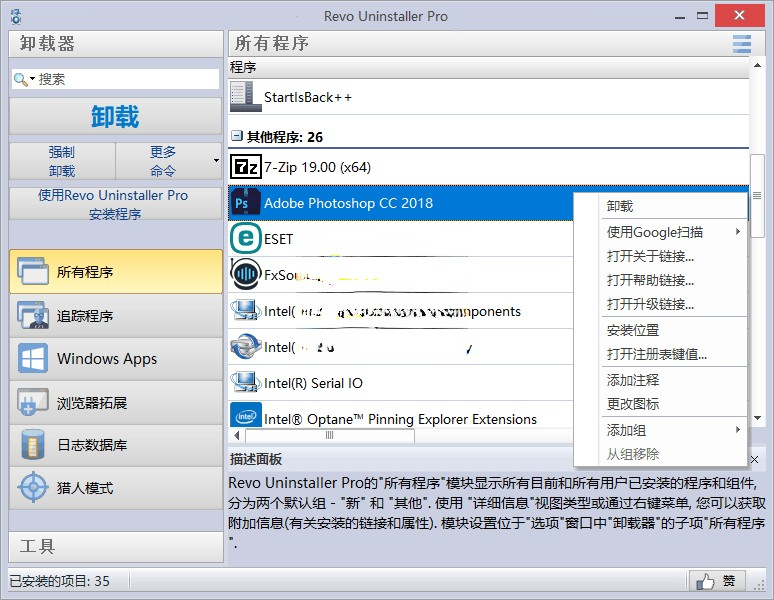The width and height of the screenshot is (774, 600).
Task: Open the 更多命令 dropdown arrow
Action: pos(216,161)
